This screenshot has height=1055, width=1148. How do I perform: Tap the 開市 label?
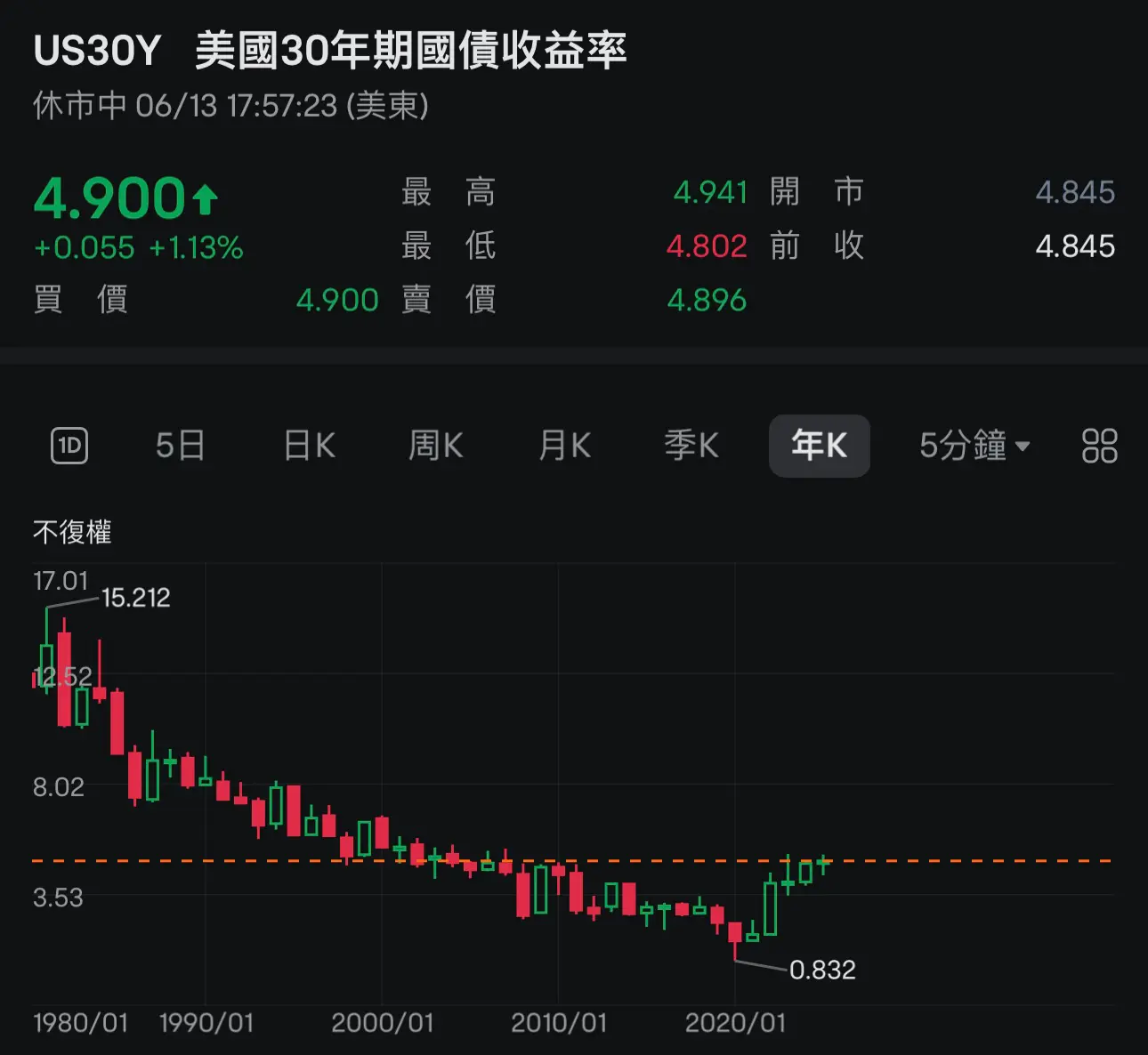point(817,192)
